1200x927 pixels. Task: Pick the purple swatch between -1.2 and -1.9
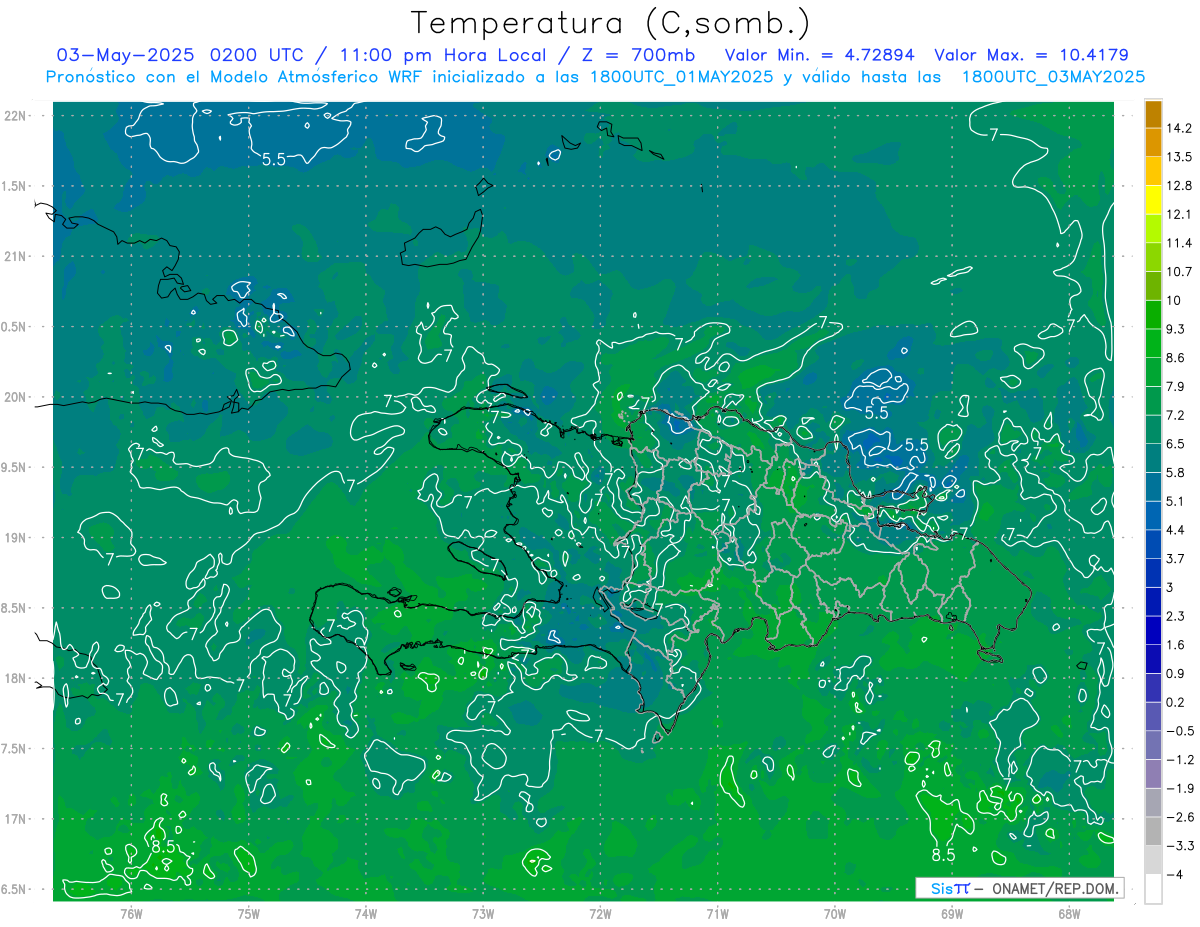1153,774
